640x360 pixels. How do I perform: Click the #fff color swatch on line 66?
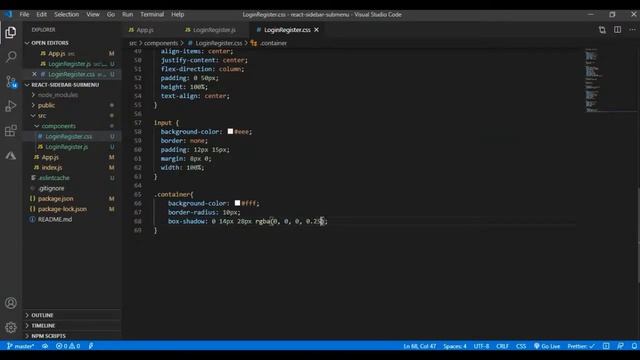tap(237, 203)
